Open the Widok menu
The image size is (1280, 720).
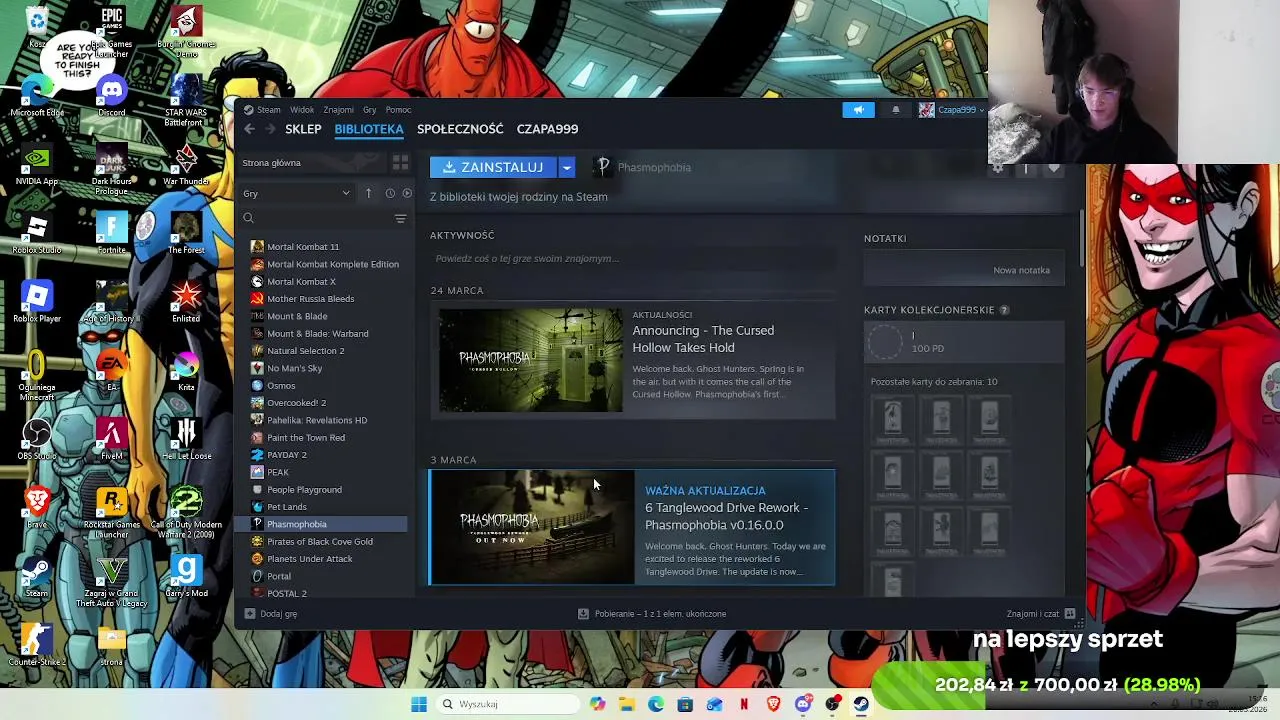[301, 110]
